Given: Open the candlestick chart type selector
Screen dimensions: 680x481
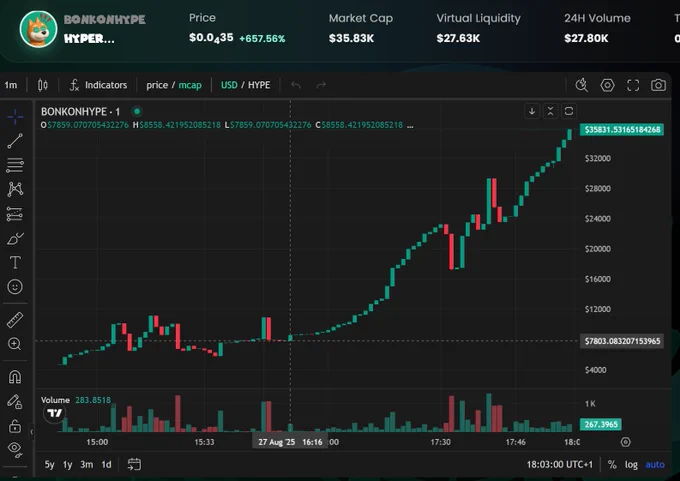Looking at the screenshot, I should click(x=42, y=85).
